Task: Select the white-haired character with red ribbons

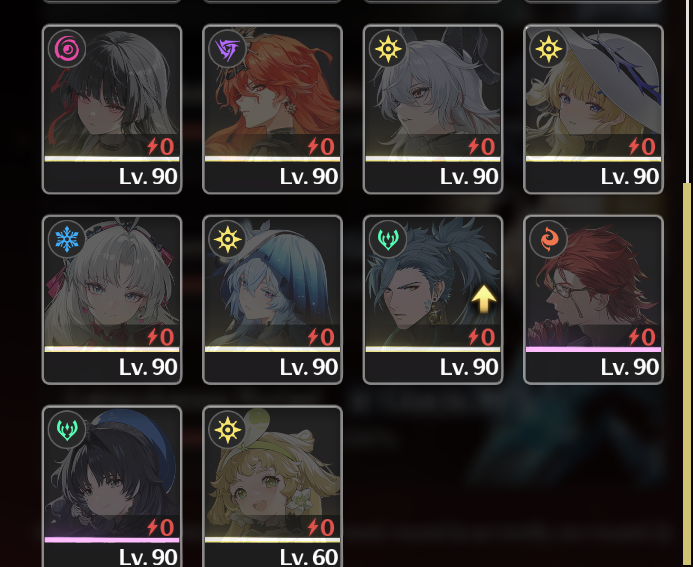Action: pos(112,300)
